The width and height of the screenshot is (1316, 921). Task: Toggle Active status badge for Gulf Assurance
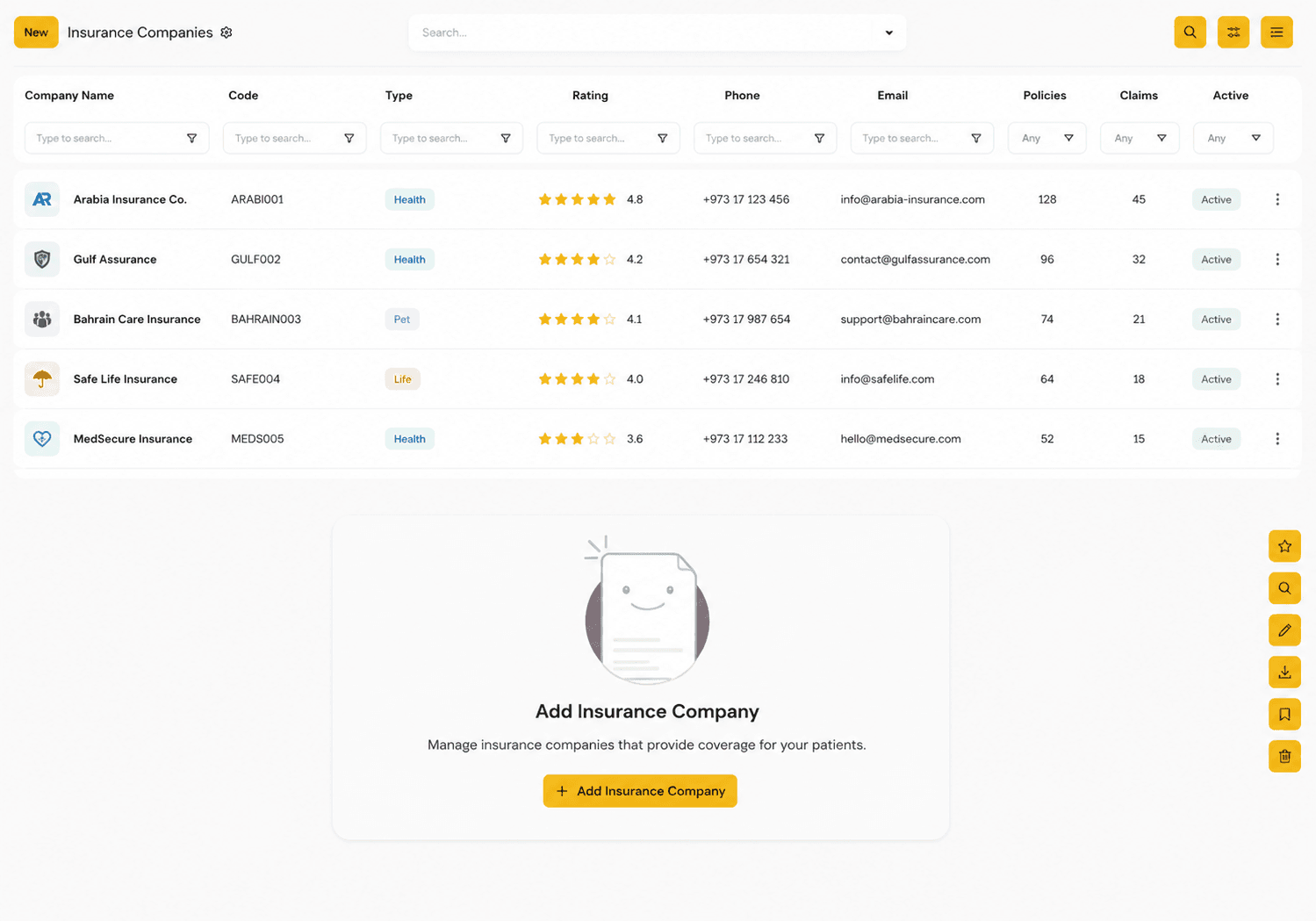click(x=1216, y=260)
